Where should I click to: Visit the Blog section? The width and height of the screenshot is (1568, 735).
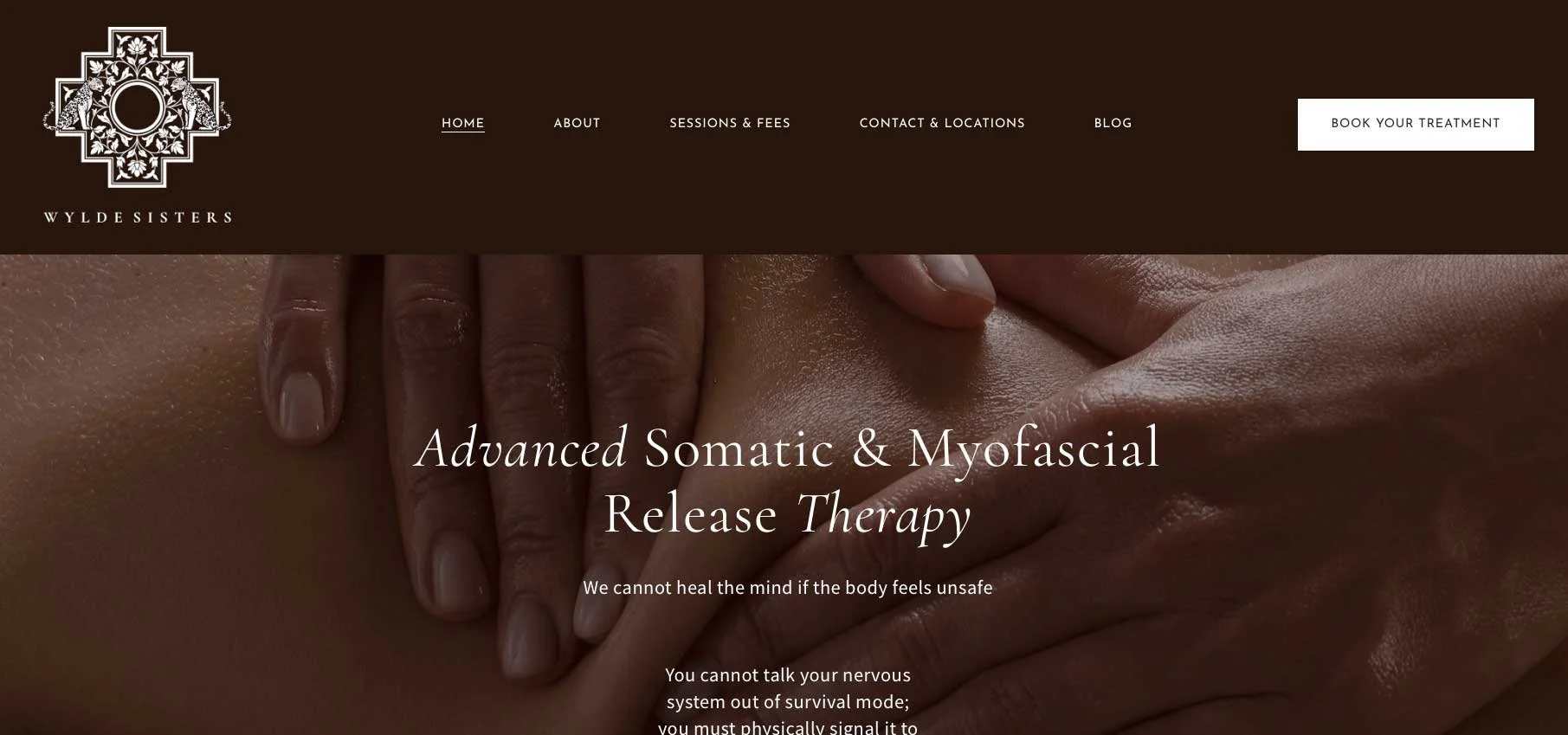pos(1113,124)
